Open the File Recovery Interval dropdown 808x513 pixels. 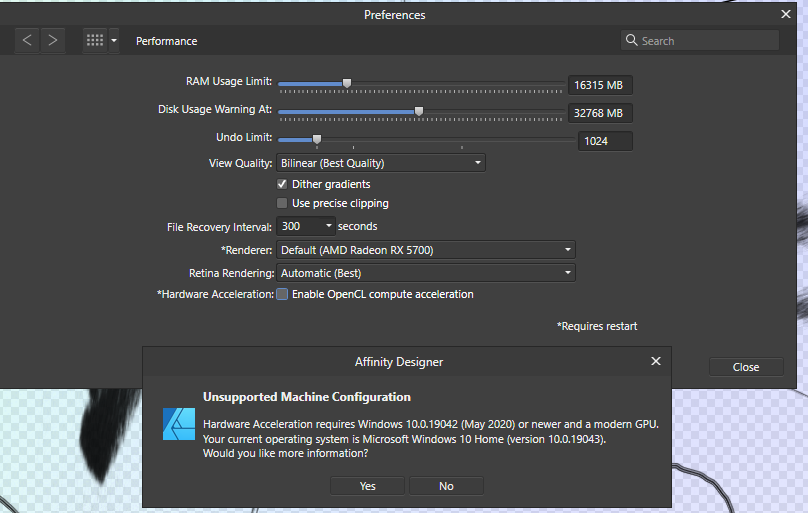pos(306,226)
